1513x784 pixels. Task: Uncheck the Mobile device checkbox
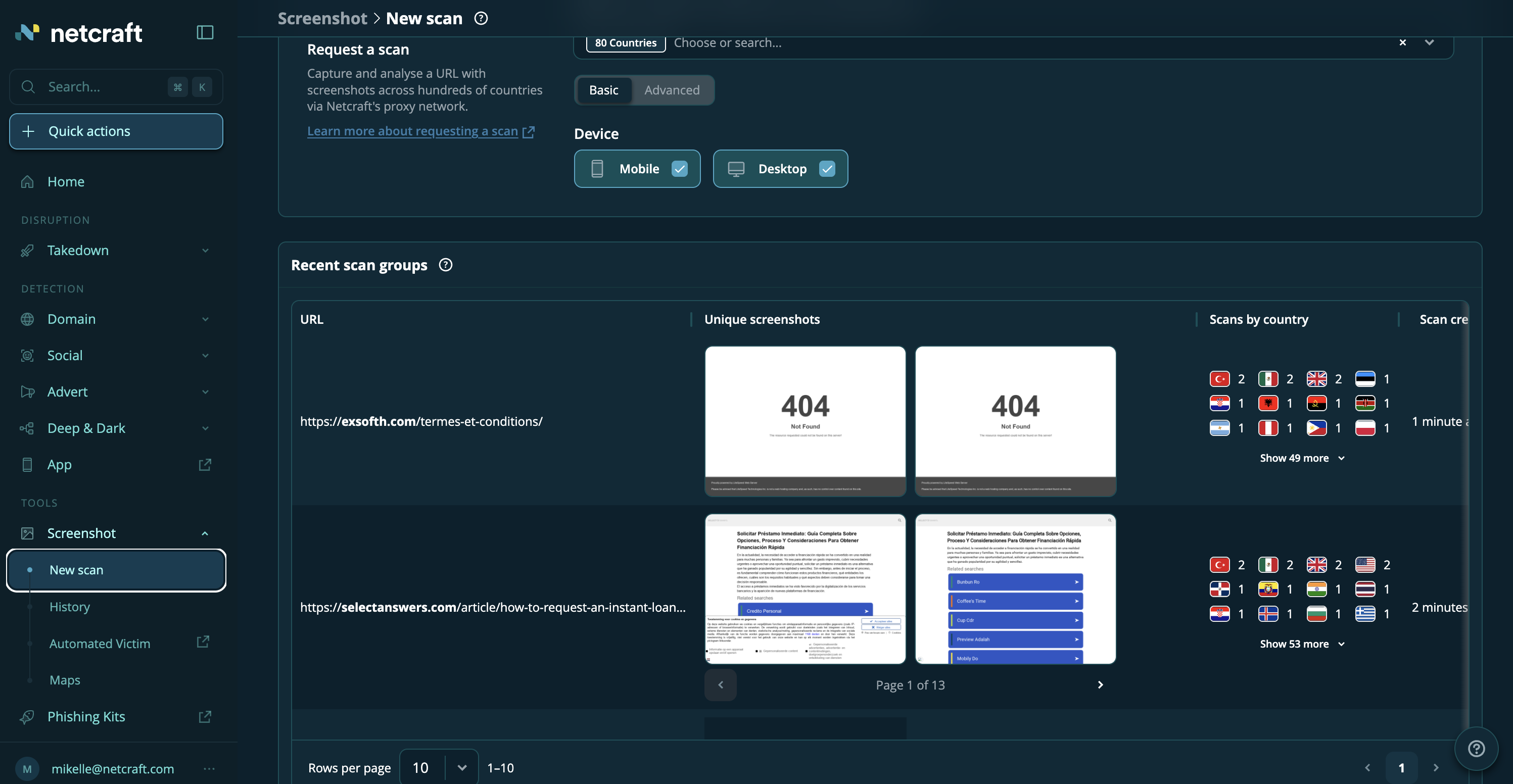pyautogui.click(x=680, y=169)
